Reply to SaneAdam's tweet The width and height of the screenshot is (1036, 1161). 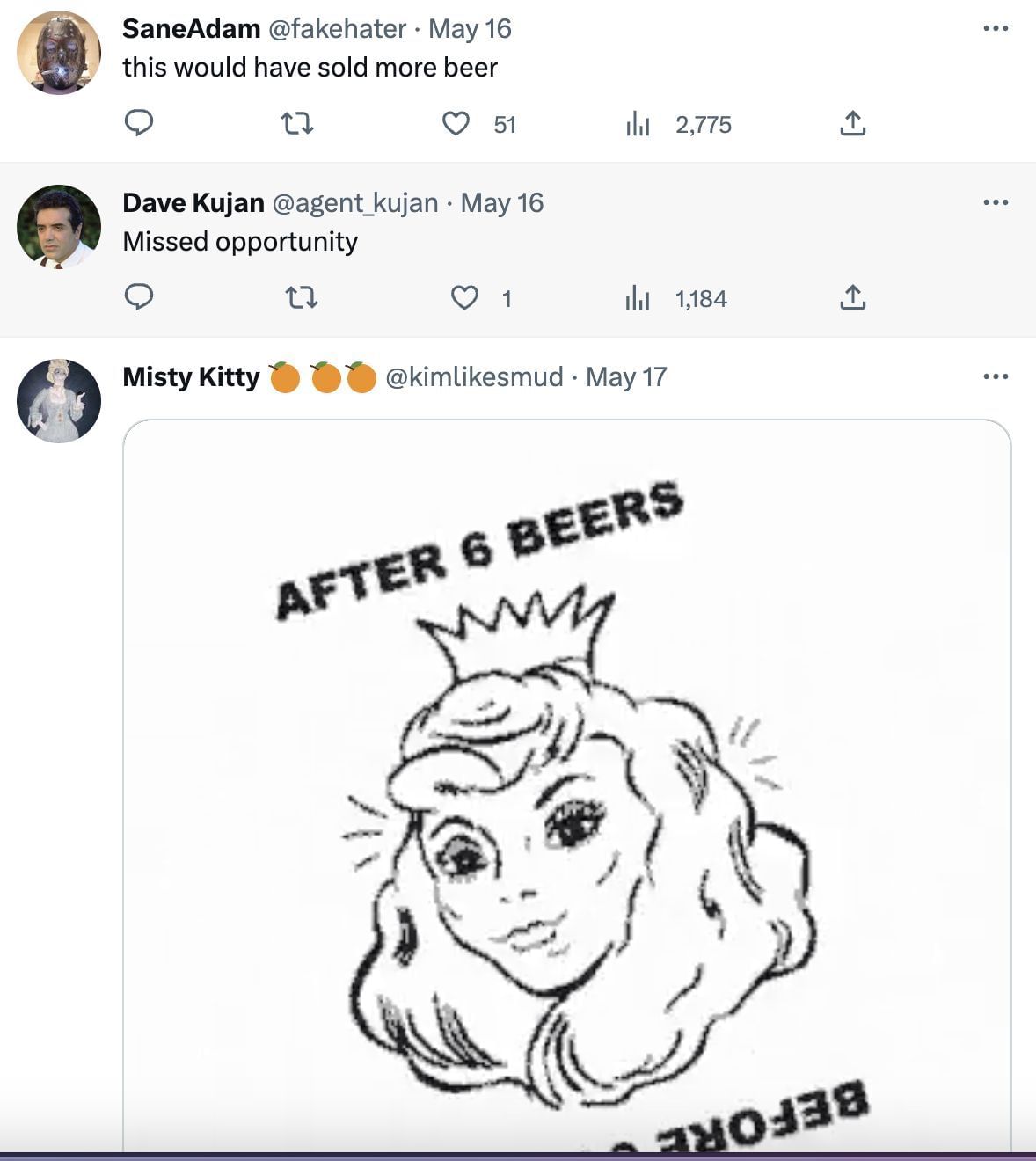click(x=139, y=123)
